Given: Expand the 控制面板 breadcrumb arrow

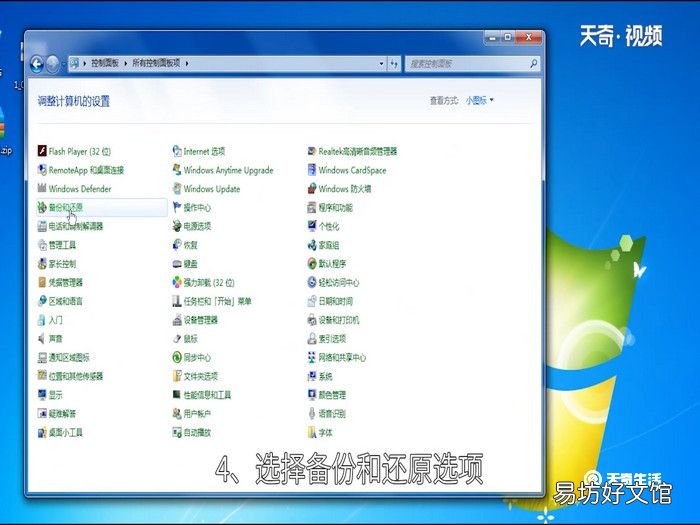Looking at the screenshot, I should [125, 63].
